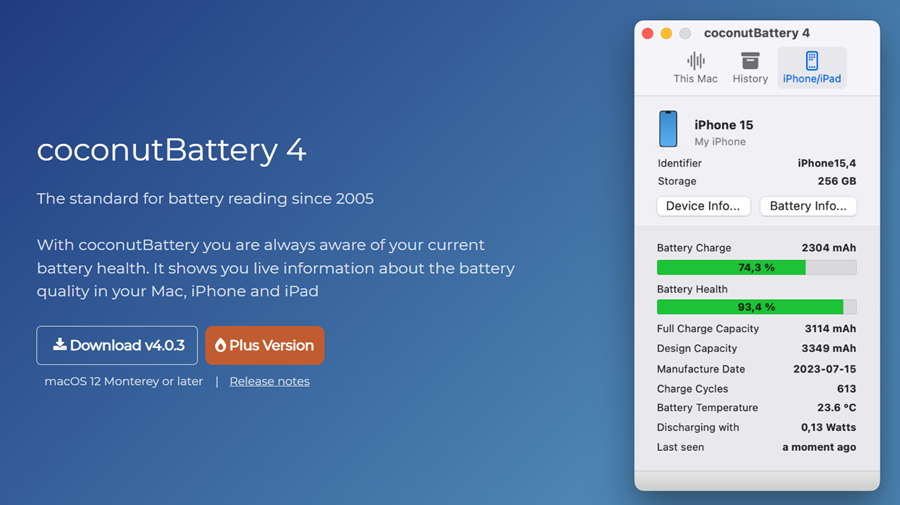This screenshot has width=900, height=505.
Task: Open the Release notes link
Action: click(269, 381)
